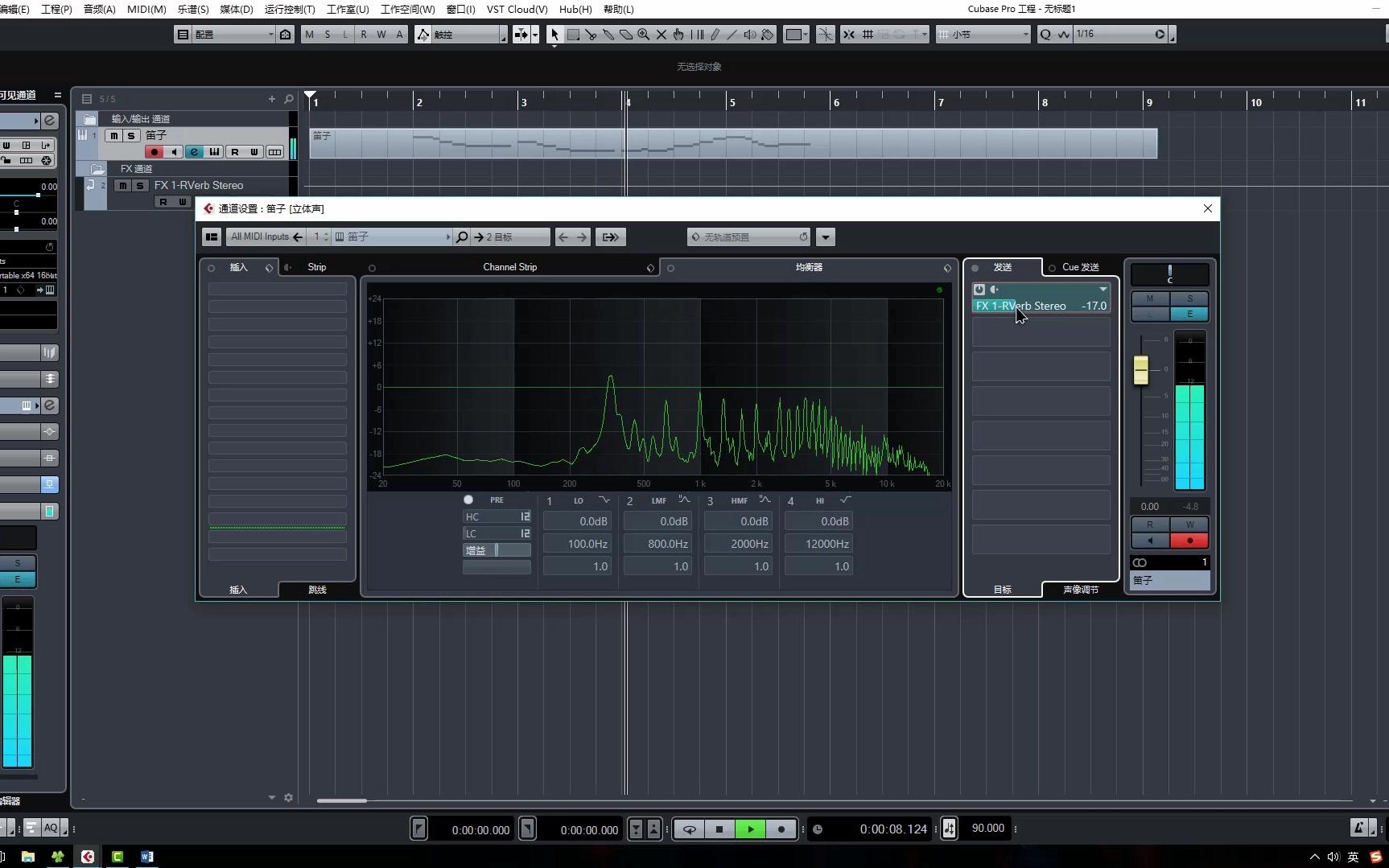Go to previous channel with left arrow
The image size is (1389, 868).
563,237
